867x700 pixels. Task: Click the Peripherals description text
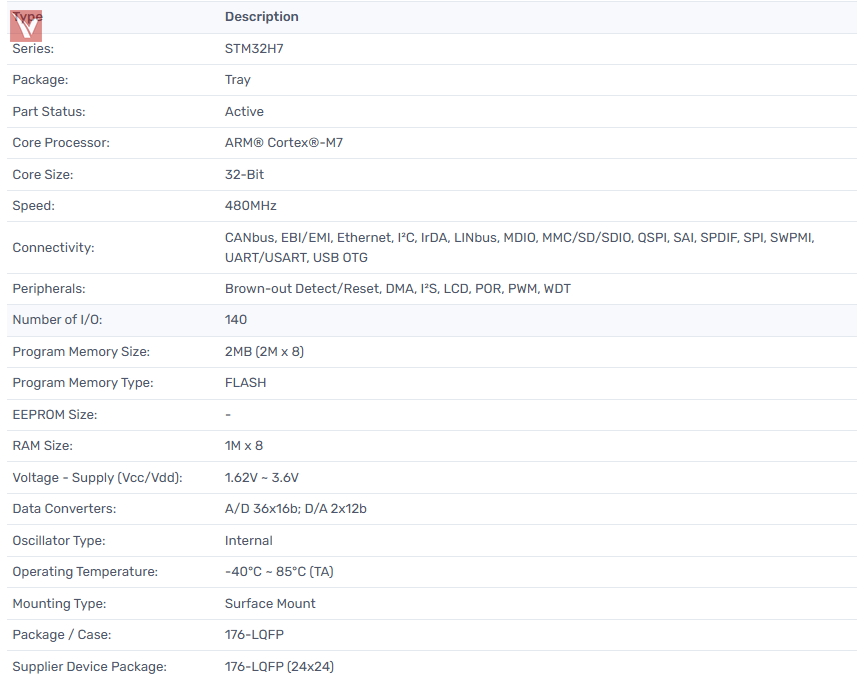pyautogui.click(x=397, y=289)
